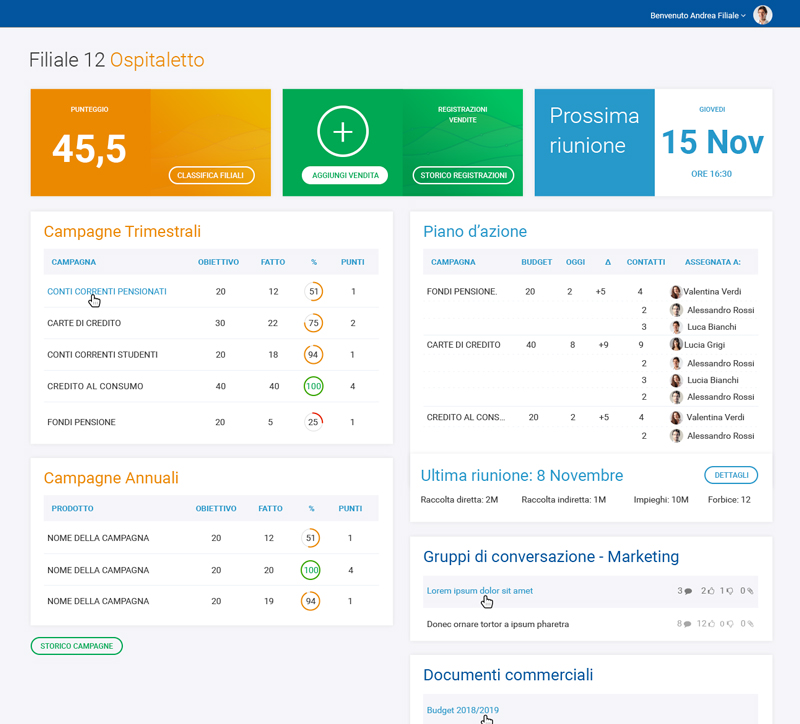Click Assegnata A: column header

[713, 262]
